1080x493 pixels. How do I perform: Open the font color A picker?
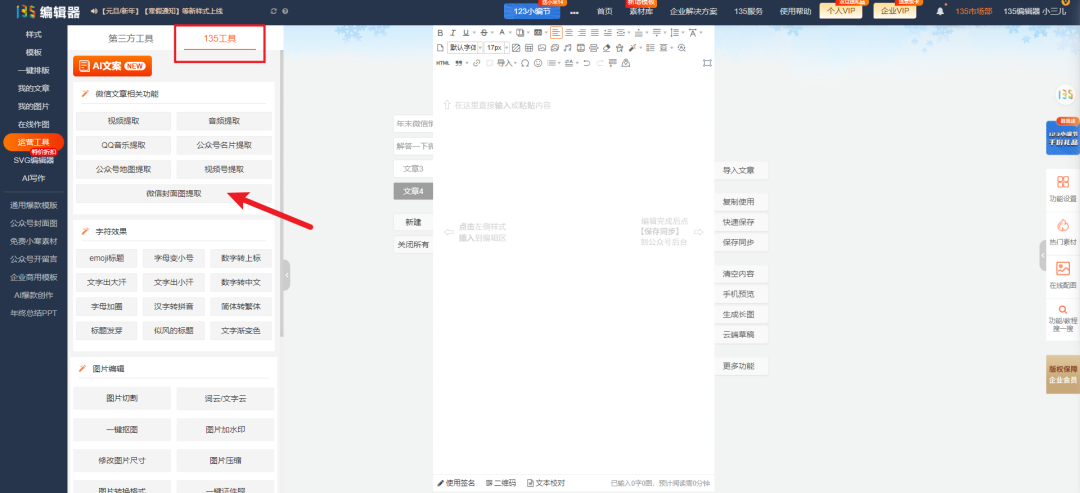pos(502,32)
